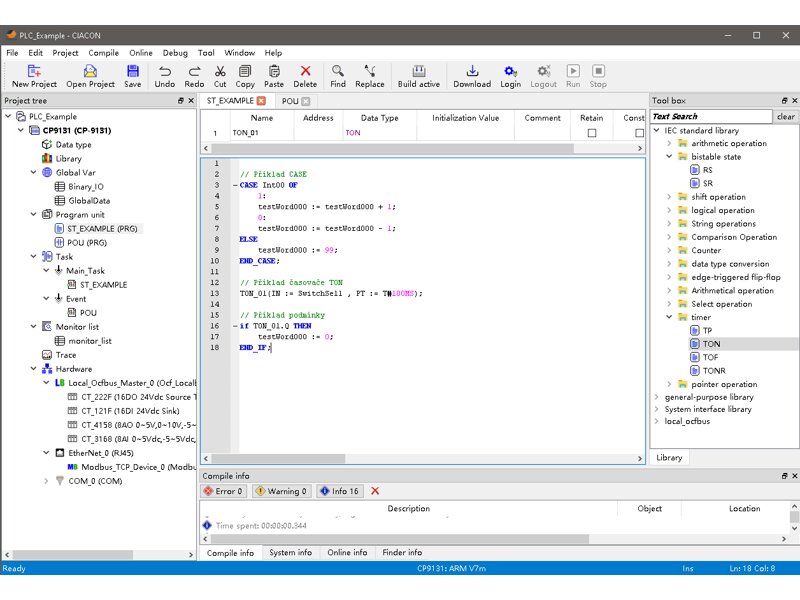This screenshot has width=800, height=600.
Task: Select the TONR block in timer list
Action: tap(713, 370)
